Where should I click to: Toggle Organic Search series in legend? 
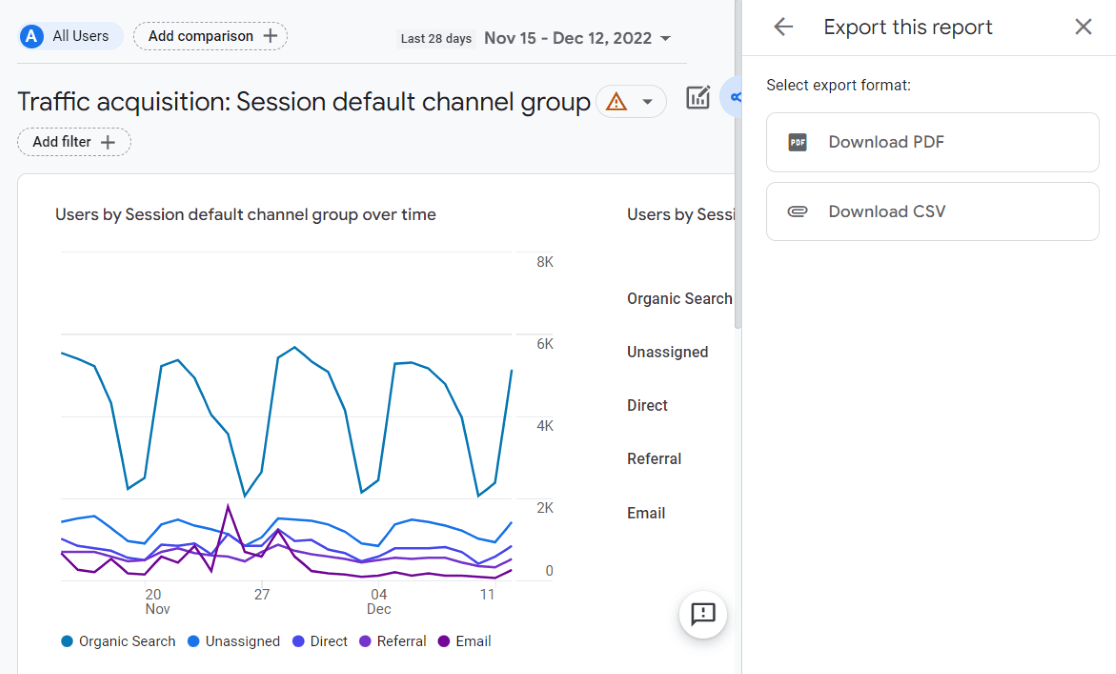coord(118,642)
